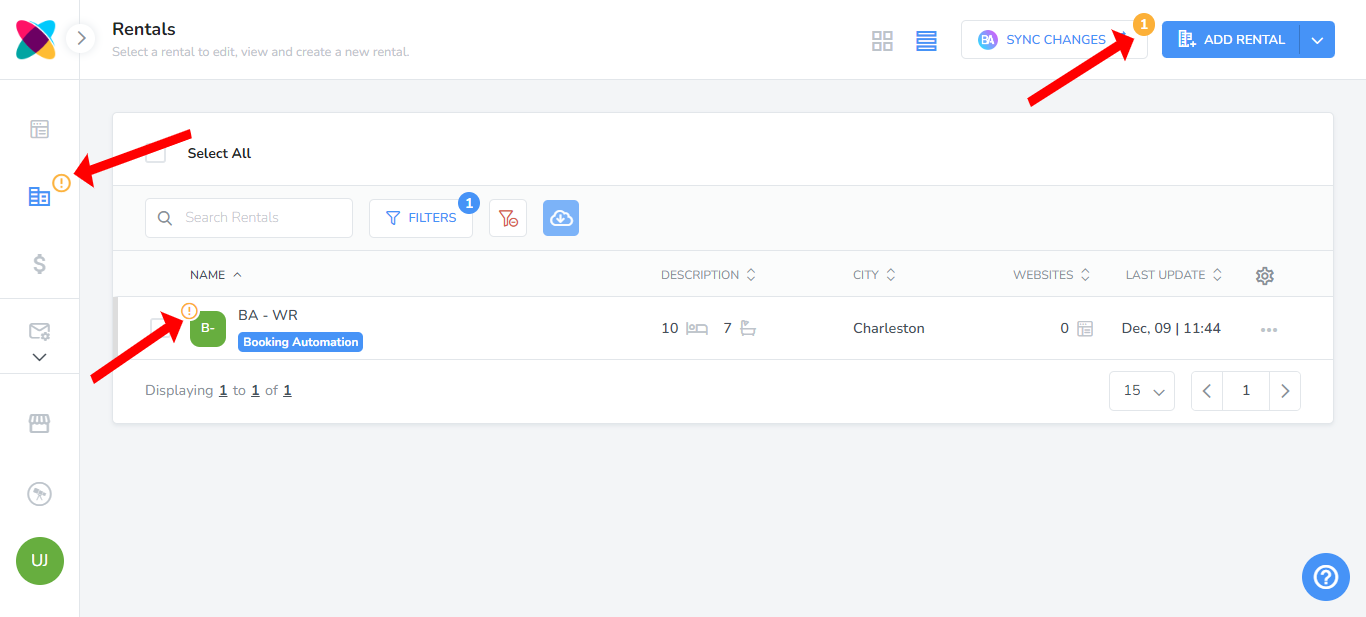Sort rentals by NAME column

pyautogui.click(x=216, y=275)
